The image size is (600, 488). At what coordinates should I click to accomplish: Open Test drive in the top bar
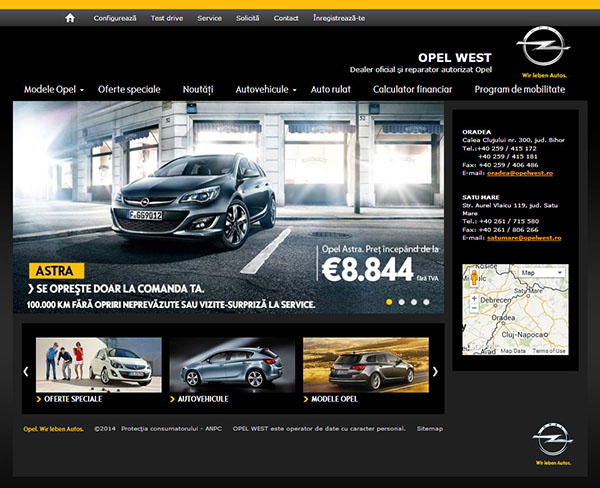[x=167, y=18]
